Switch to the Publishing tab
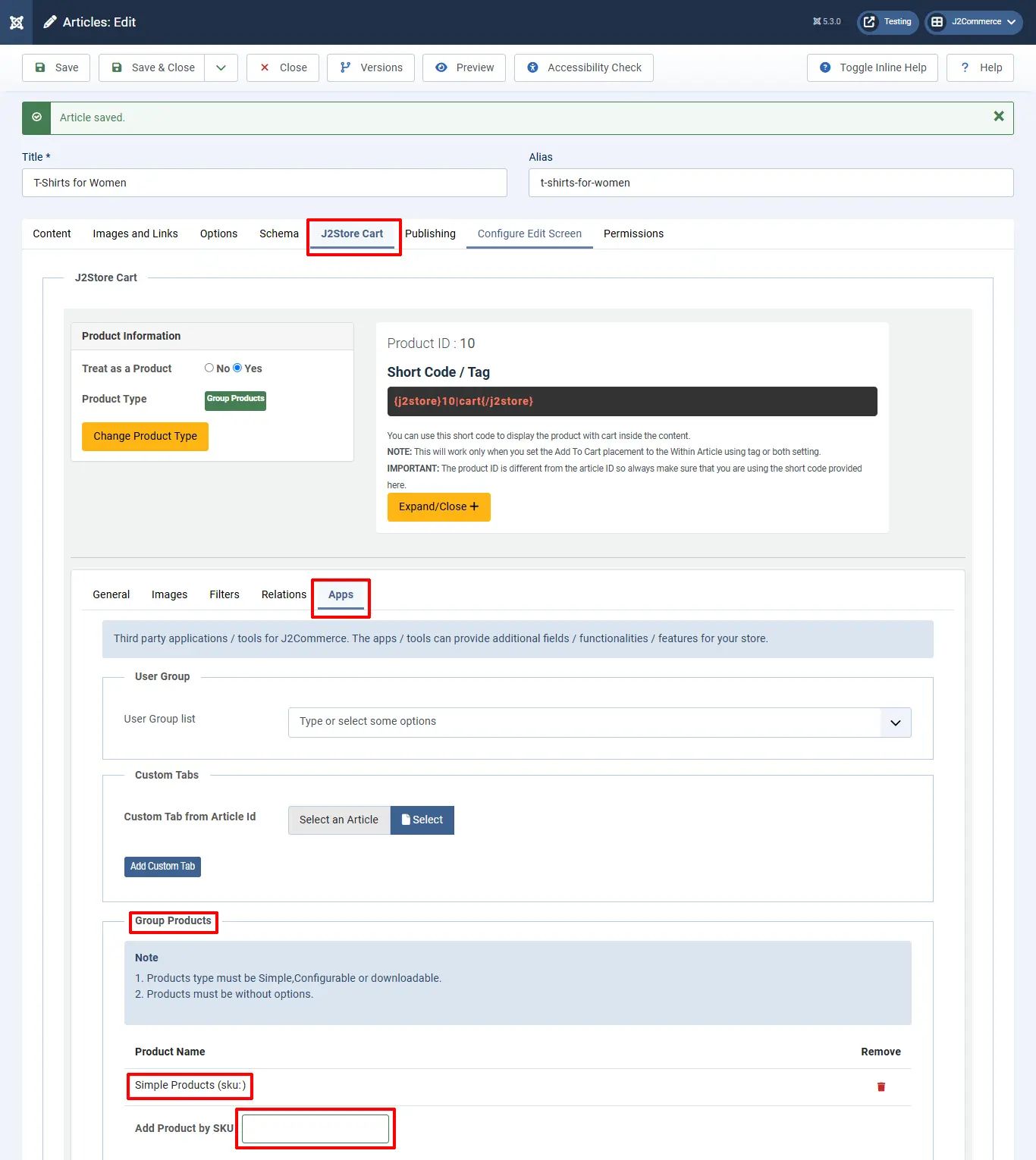This screenshot has width=1036, height=1160. 430,234
